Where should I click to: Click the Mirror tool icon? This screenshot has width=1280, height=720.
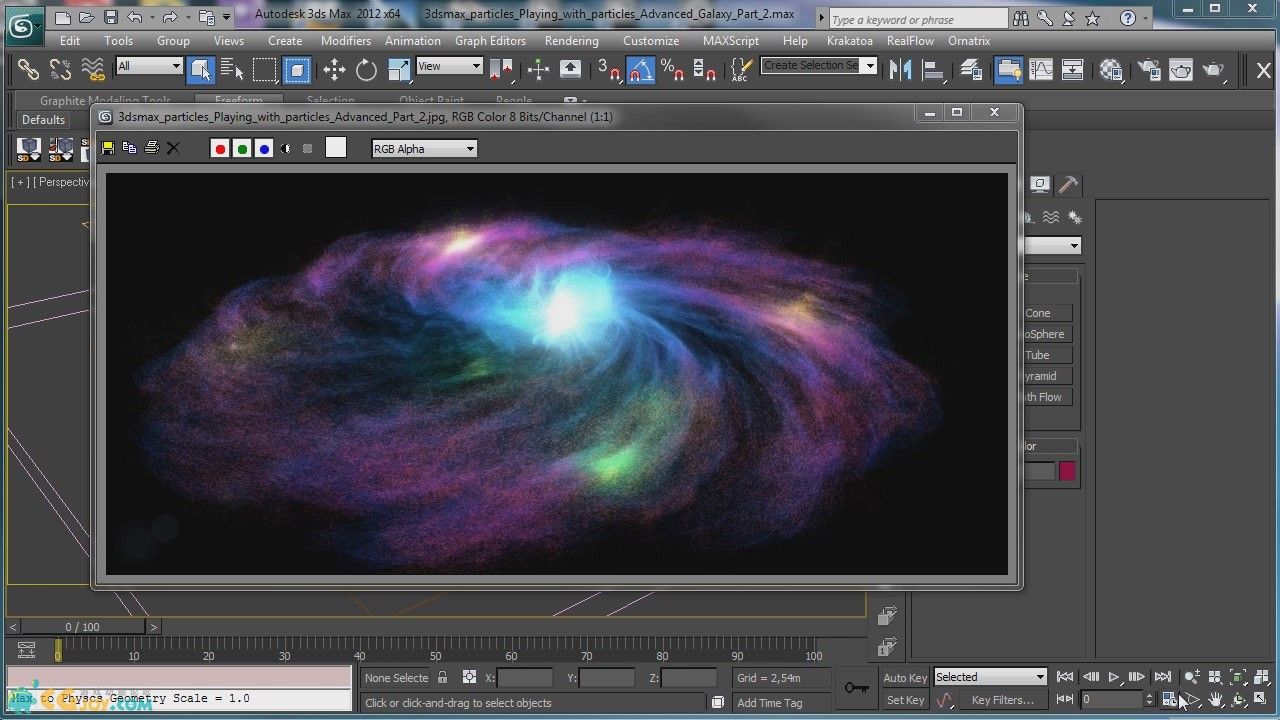901,69
